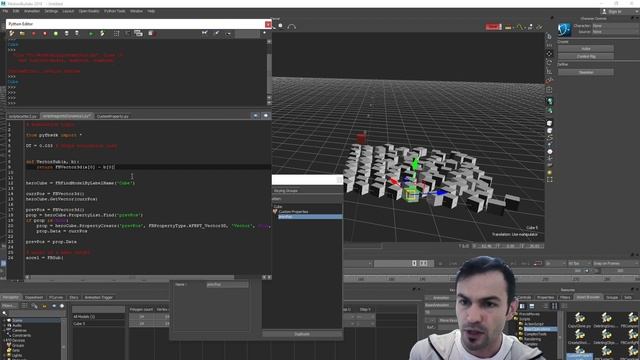This screenshot has width=640, height=360.
Task: Click the frame-selection square icon in viewer toolbar
Action: [x=550, y=179]
